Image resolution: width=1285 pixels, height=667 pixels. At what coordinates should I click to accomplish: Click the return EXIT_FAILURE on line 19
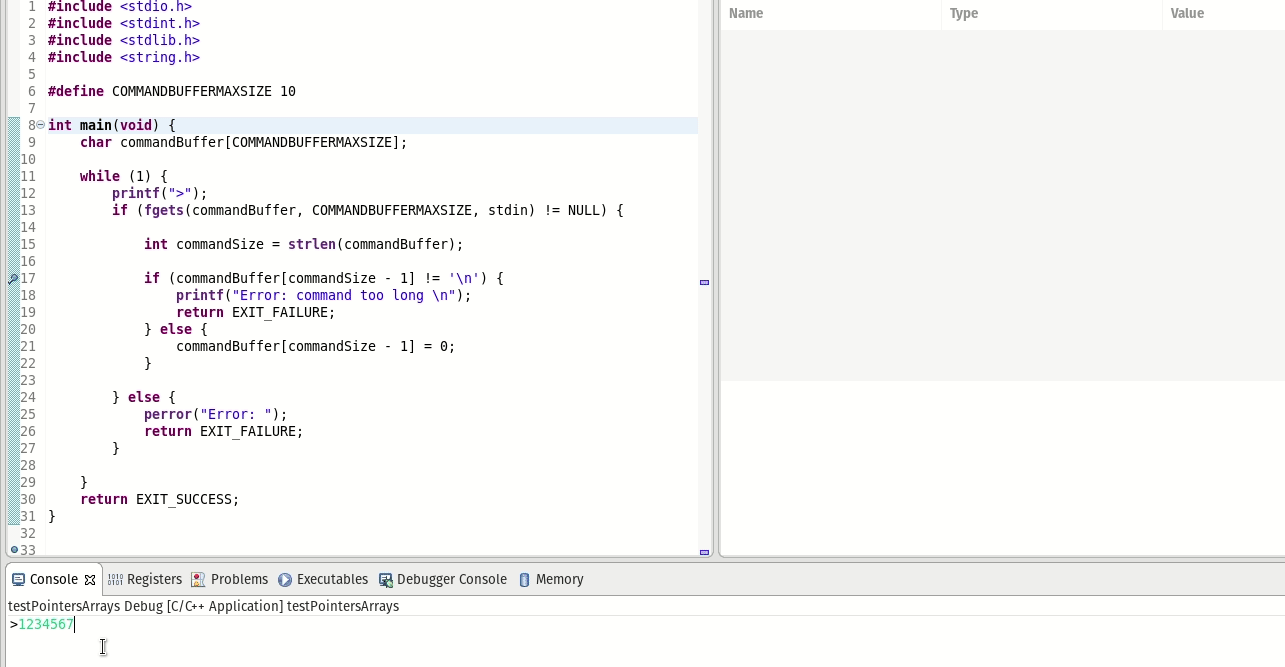(256, 312)
